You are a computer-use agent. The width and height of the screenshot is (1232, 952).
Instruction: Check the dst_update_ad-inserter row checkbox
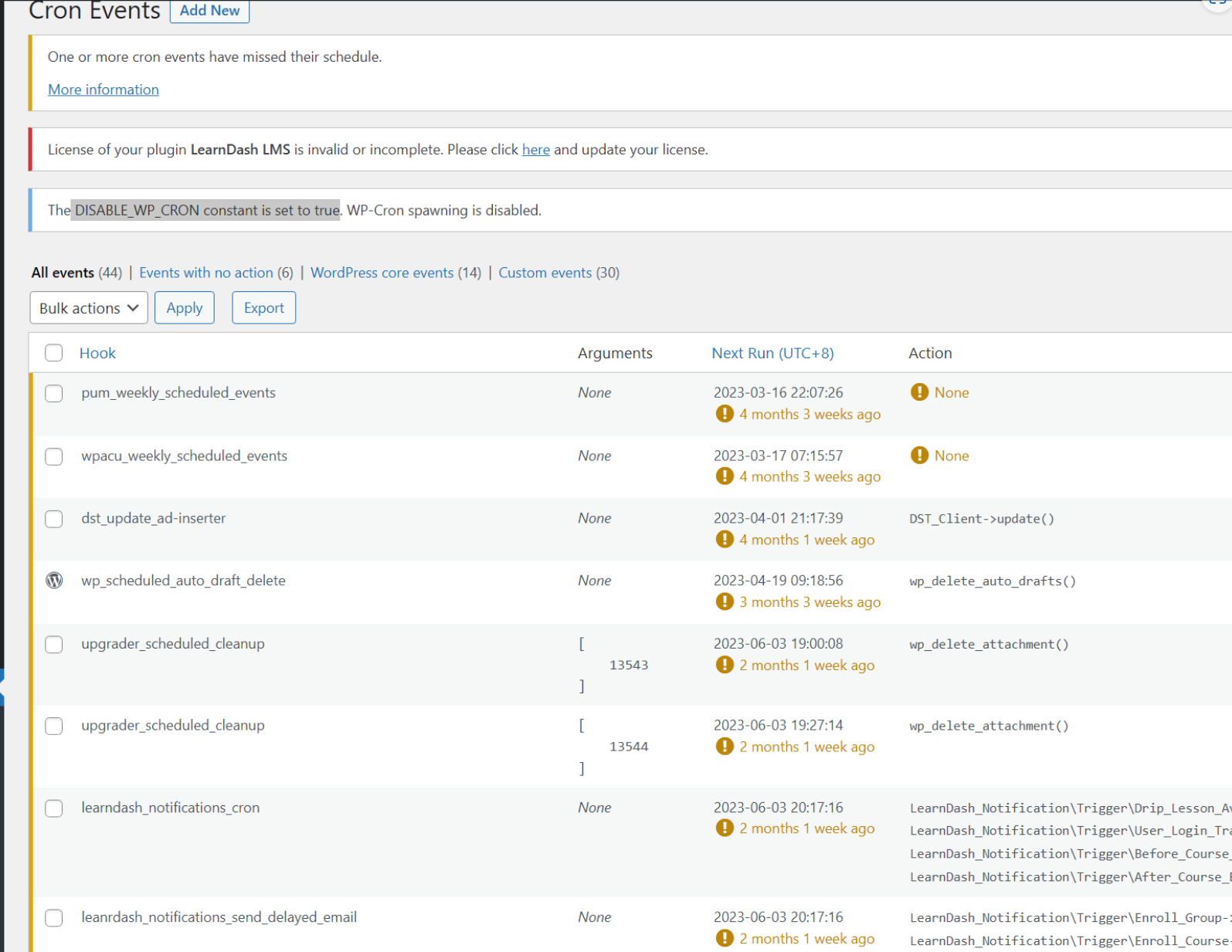(54, 519)
